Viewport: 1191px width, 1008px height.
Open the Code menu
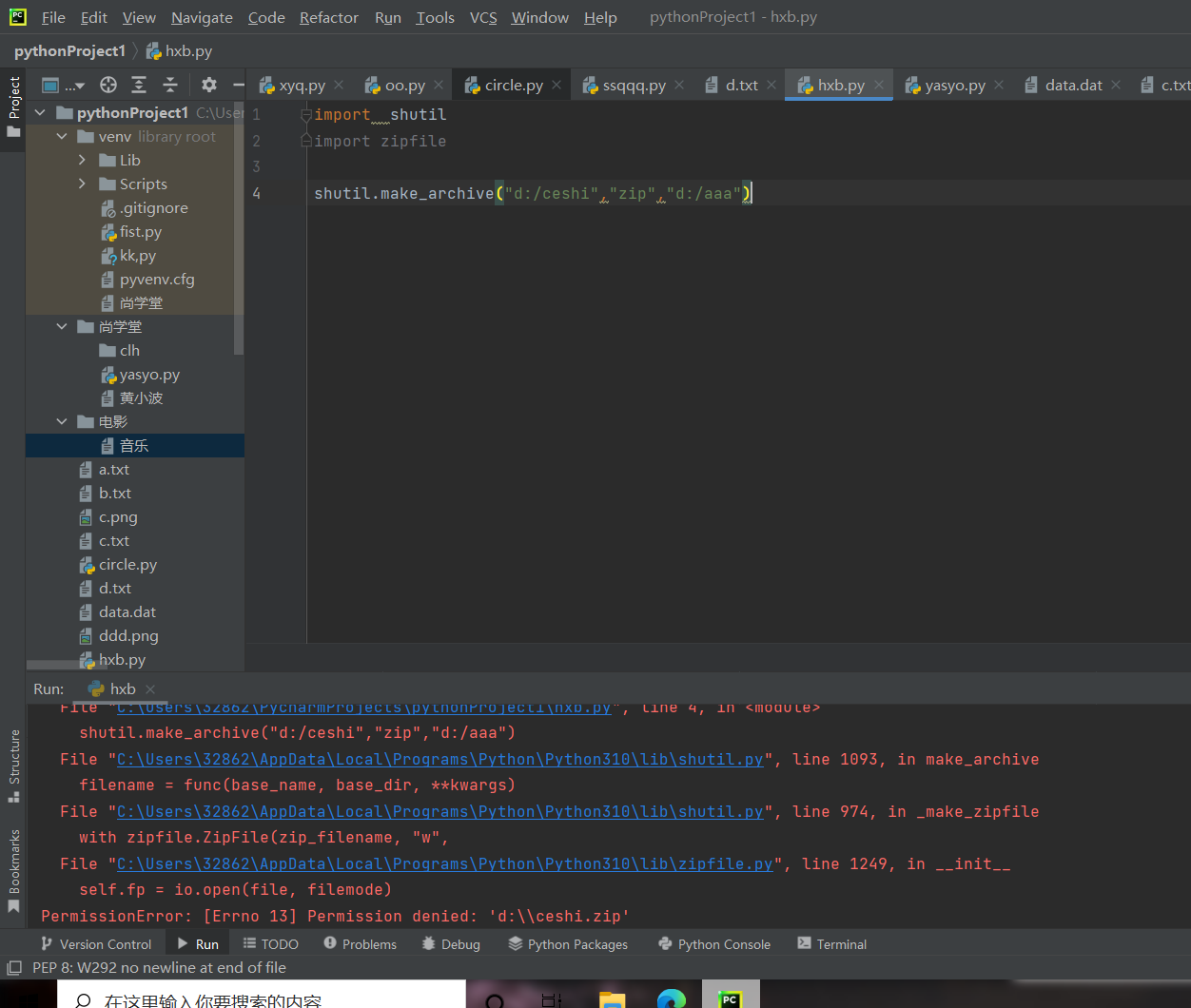click(x=266, y=17)
